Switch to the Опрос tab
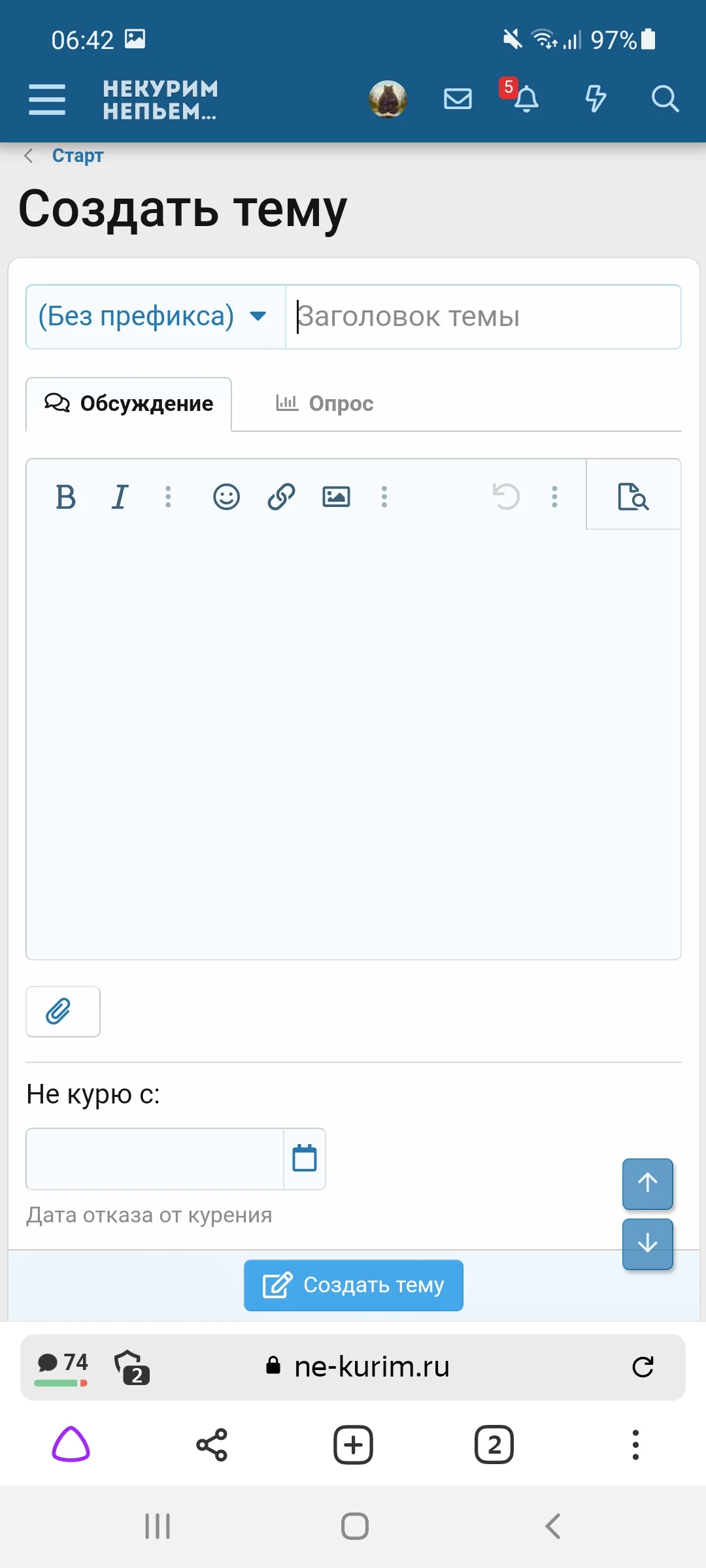 click(325, 404)
